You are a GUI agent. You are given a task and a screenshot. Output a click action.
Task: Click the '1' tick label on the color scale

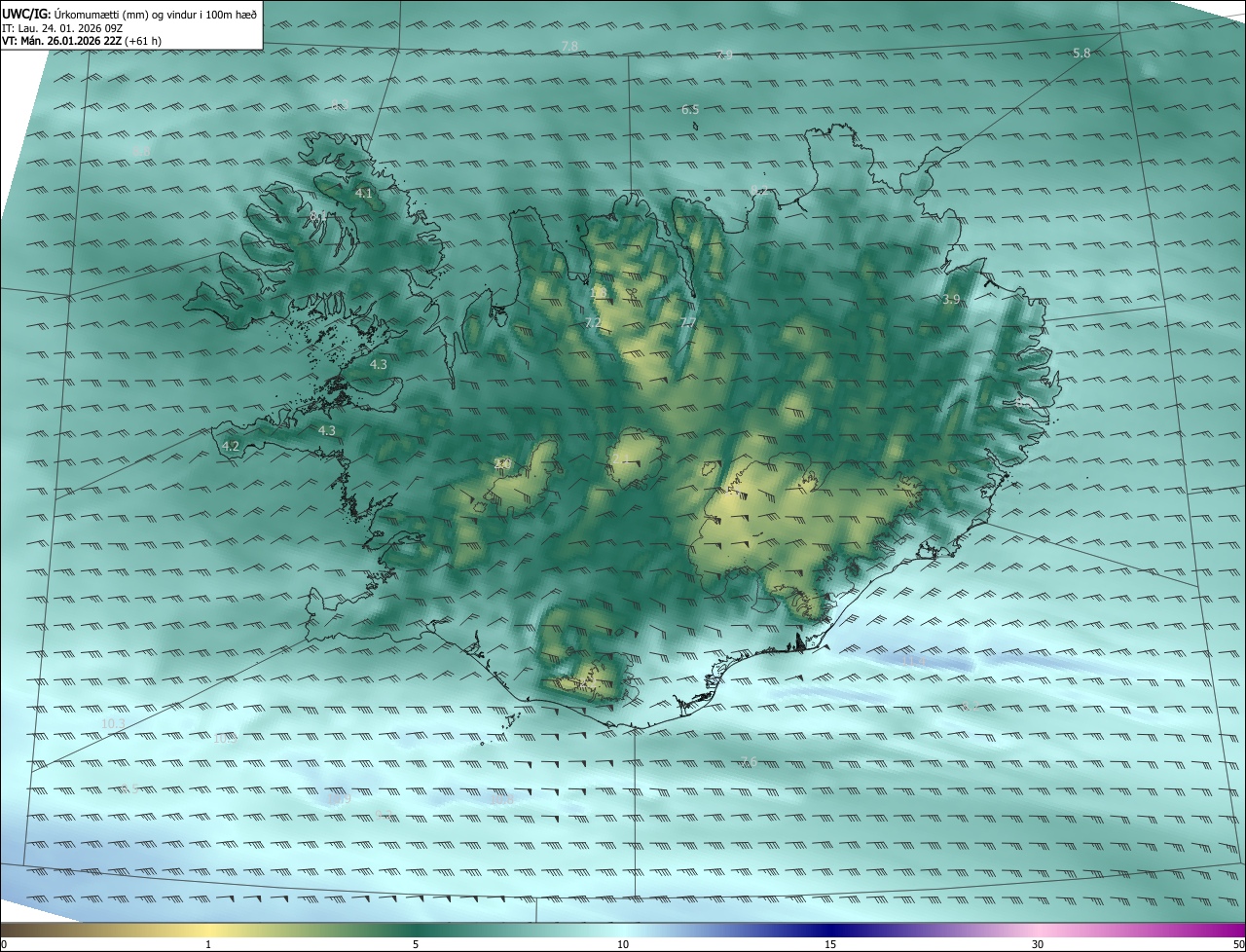[x=208, y=944]
